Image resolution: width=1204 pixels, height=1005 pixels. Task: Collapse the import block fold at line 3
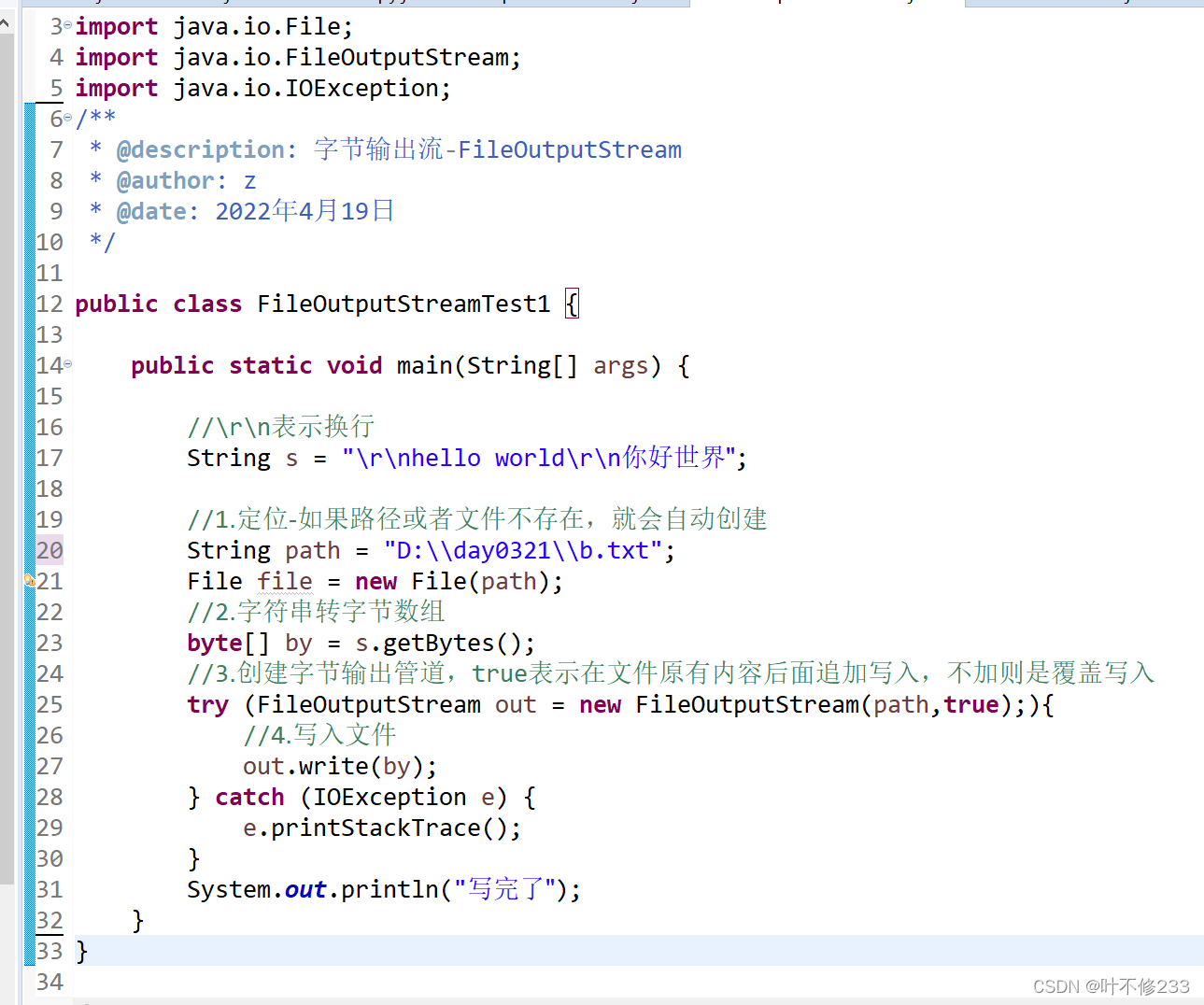coord(67,24)
